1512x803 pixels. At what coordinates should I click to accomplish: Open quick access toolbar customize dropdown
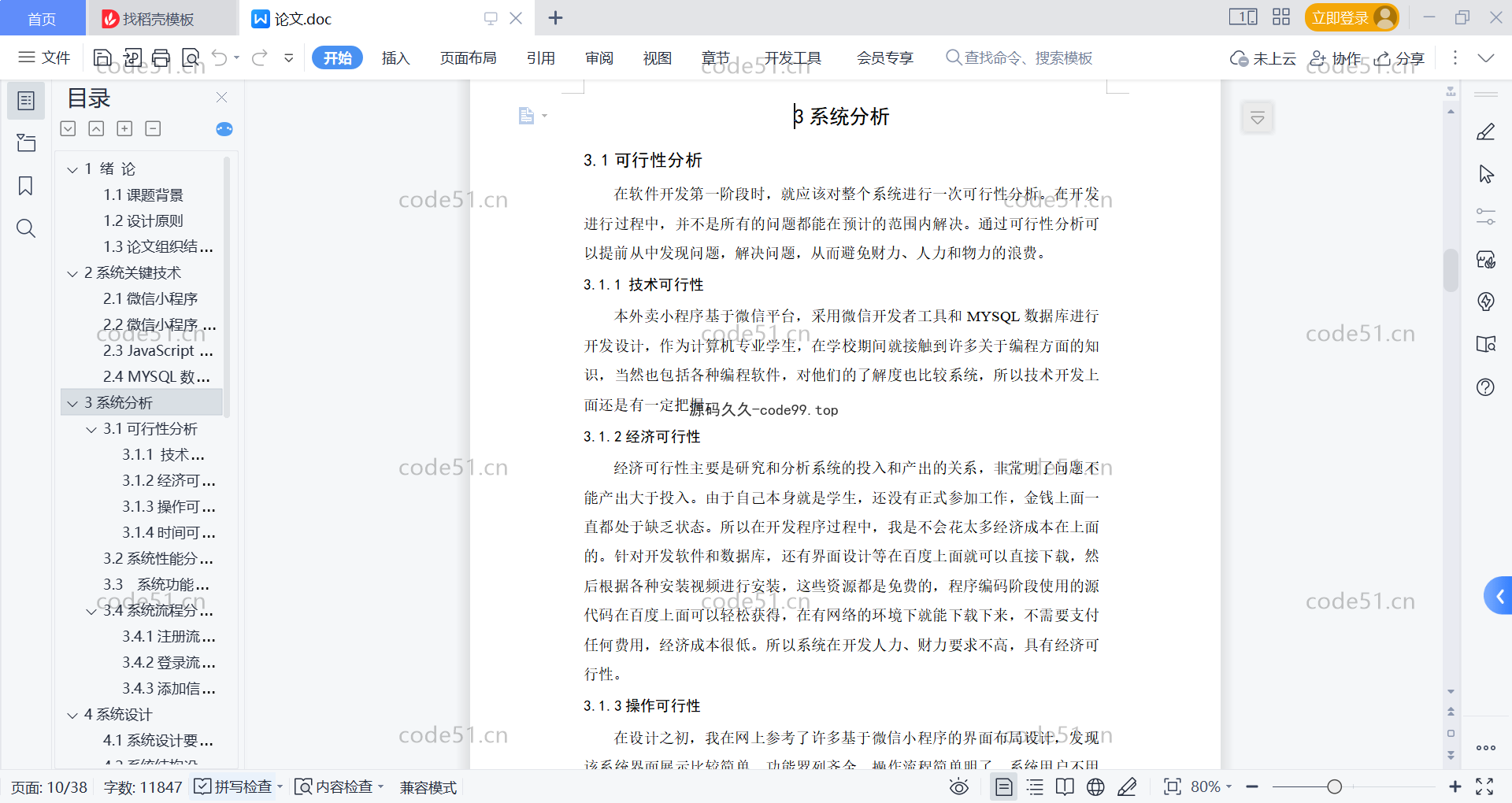289,57
